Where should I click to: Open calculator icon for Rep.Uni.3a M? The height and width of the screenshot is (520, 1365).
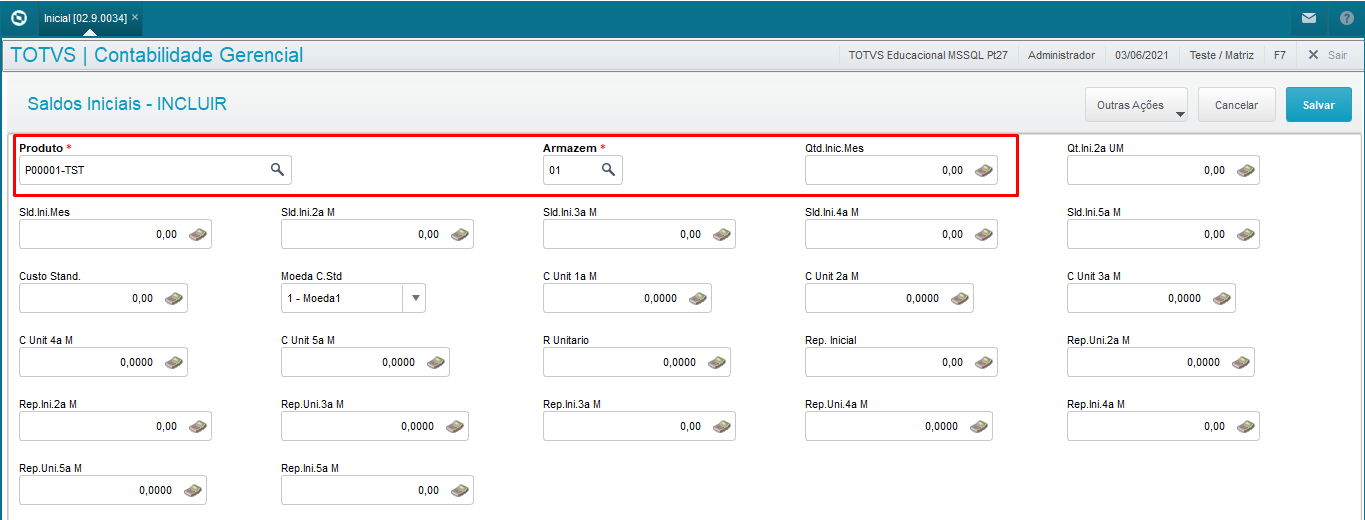click(456, 427)
